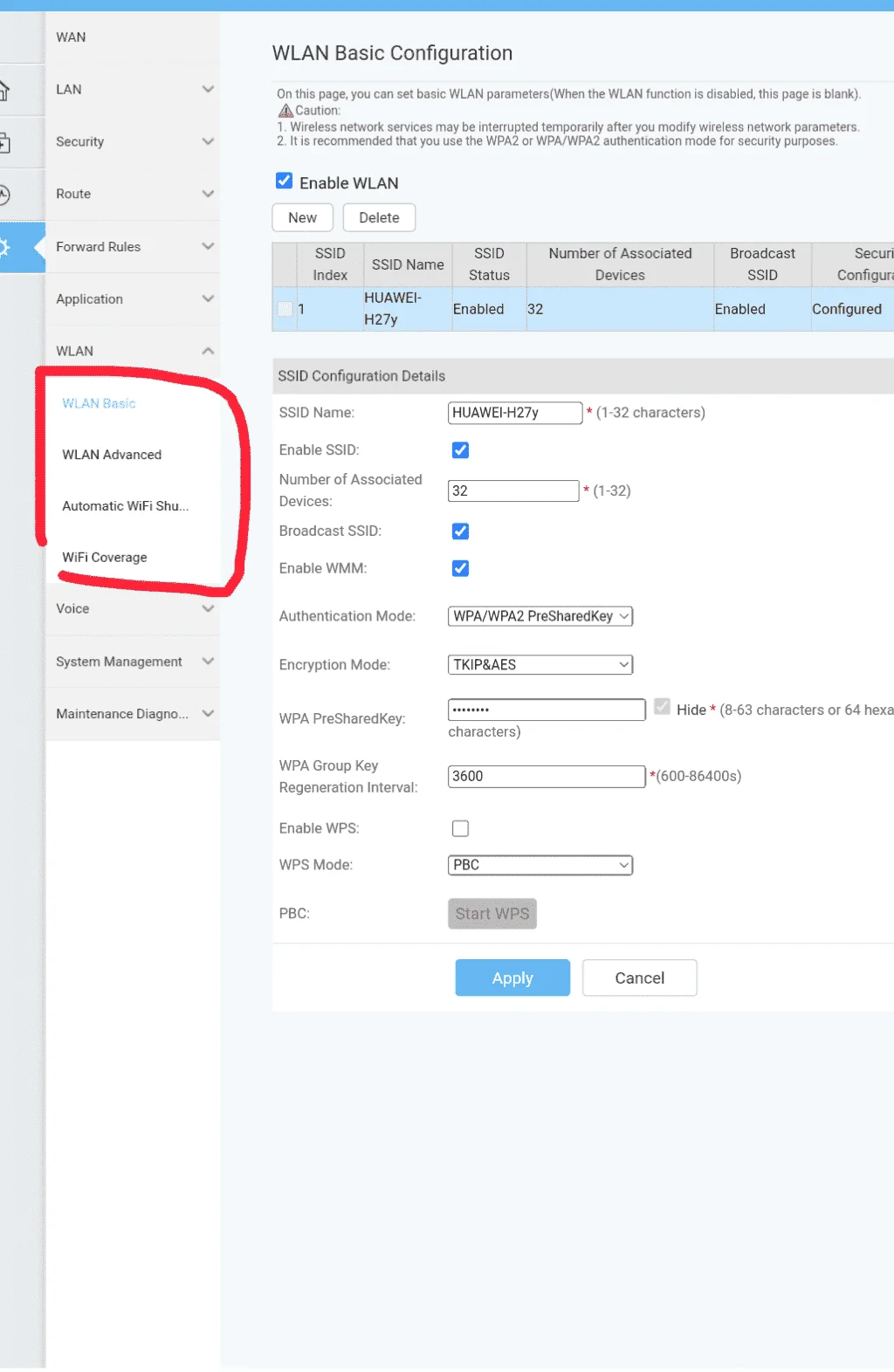This screenshot has width=894, height=1372.
Task: Open Automatic WiFi Shutdown submenu
Action: point(125,506)
